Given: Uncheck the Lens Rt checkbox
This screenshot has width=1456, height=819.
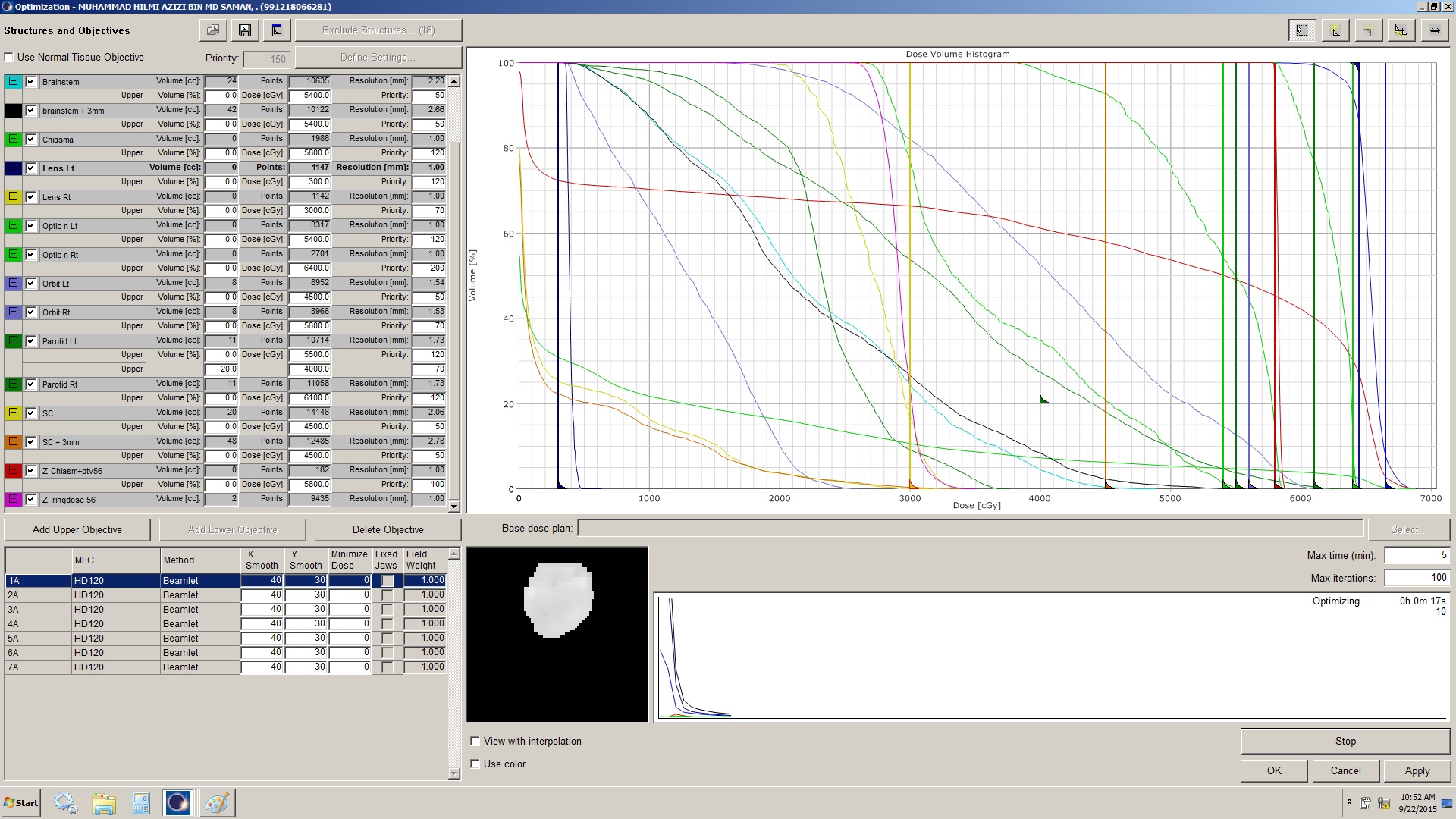Looking at the screenshot, I should (31, 197).
